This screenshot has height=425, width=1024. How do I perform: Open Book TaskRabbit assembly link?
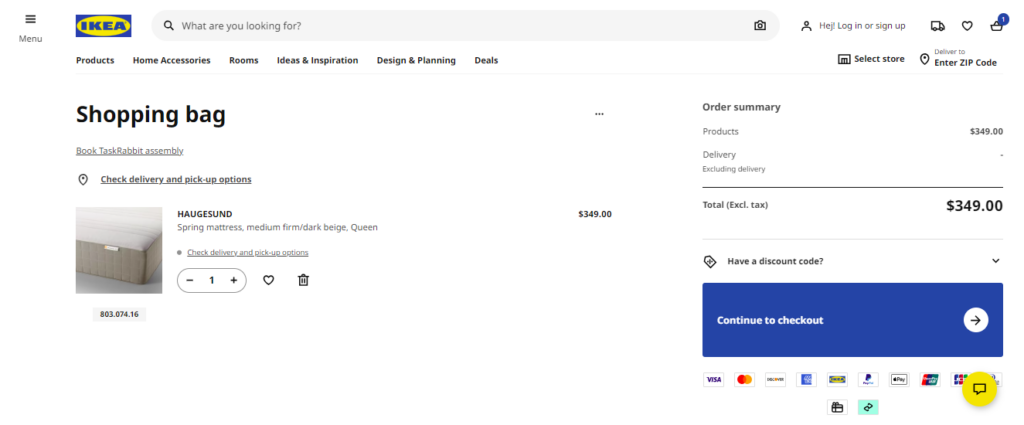coord(129,151)
